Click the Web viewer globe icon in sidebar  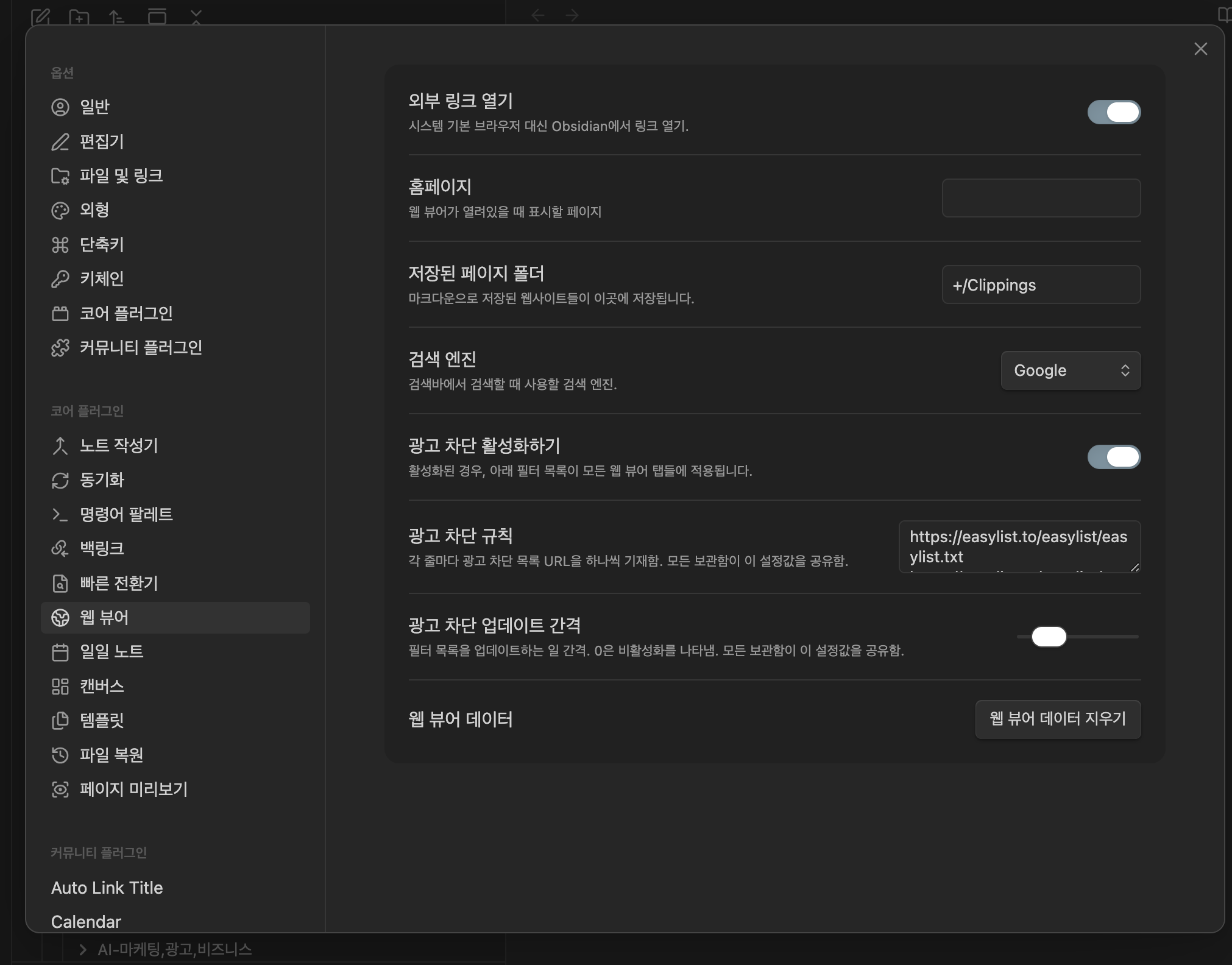(x=60, y=618)
